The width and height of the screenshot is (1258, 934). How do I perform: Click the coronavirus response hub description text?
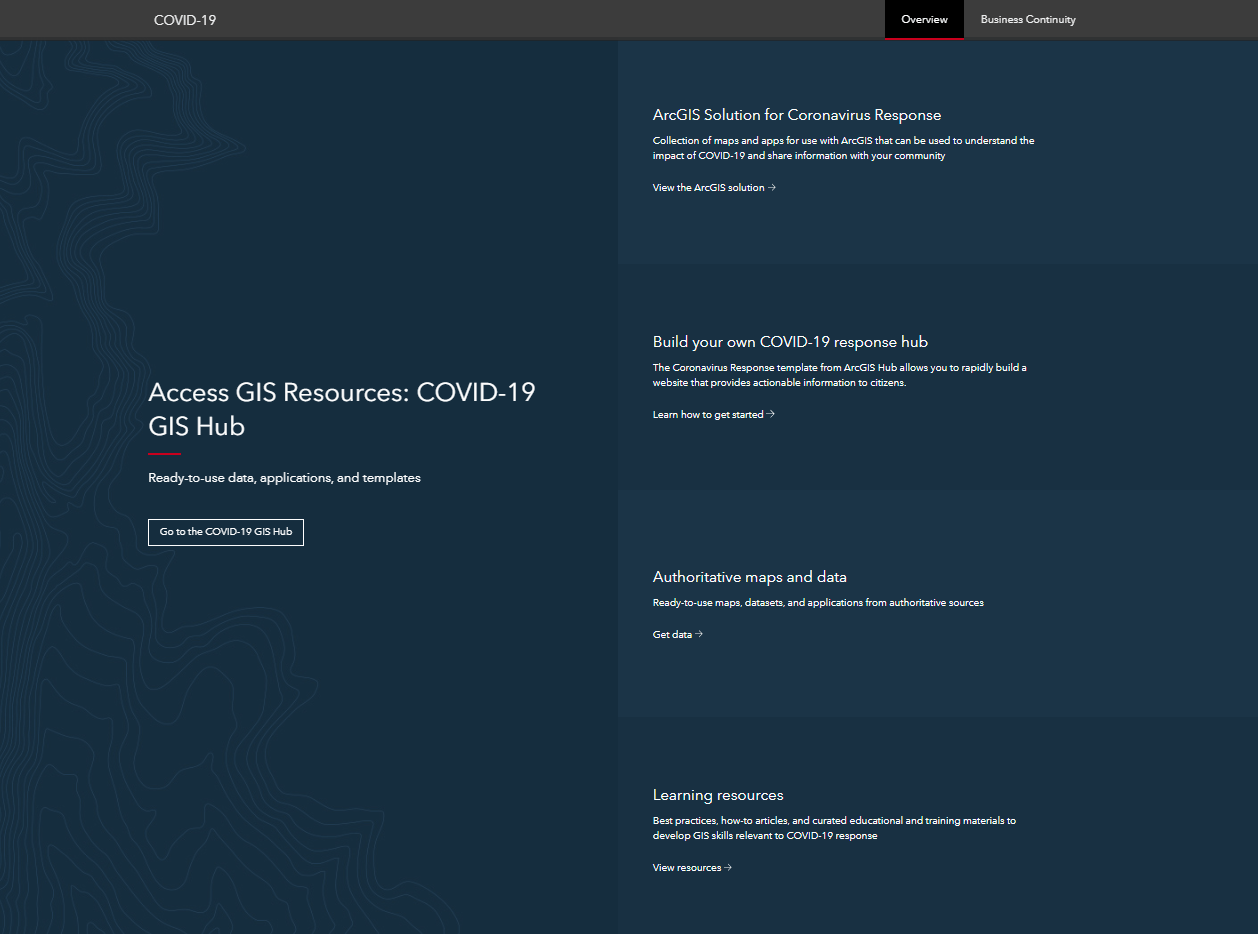[838, 374]
